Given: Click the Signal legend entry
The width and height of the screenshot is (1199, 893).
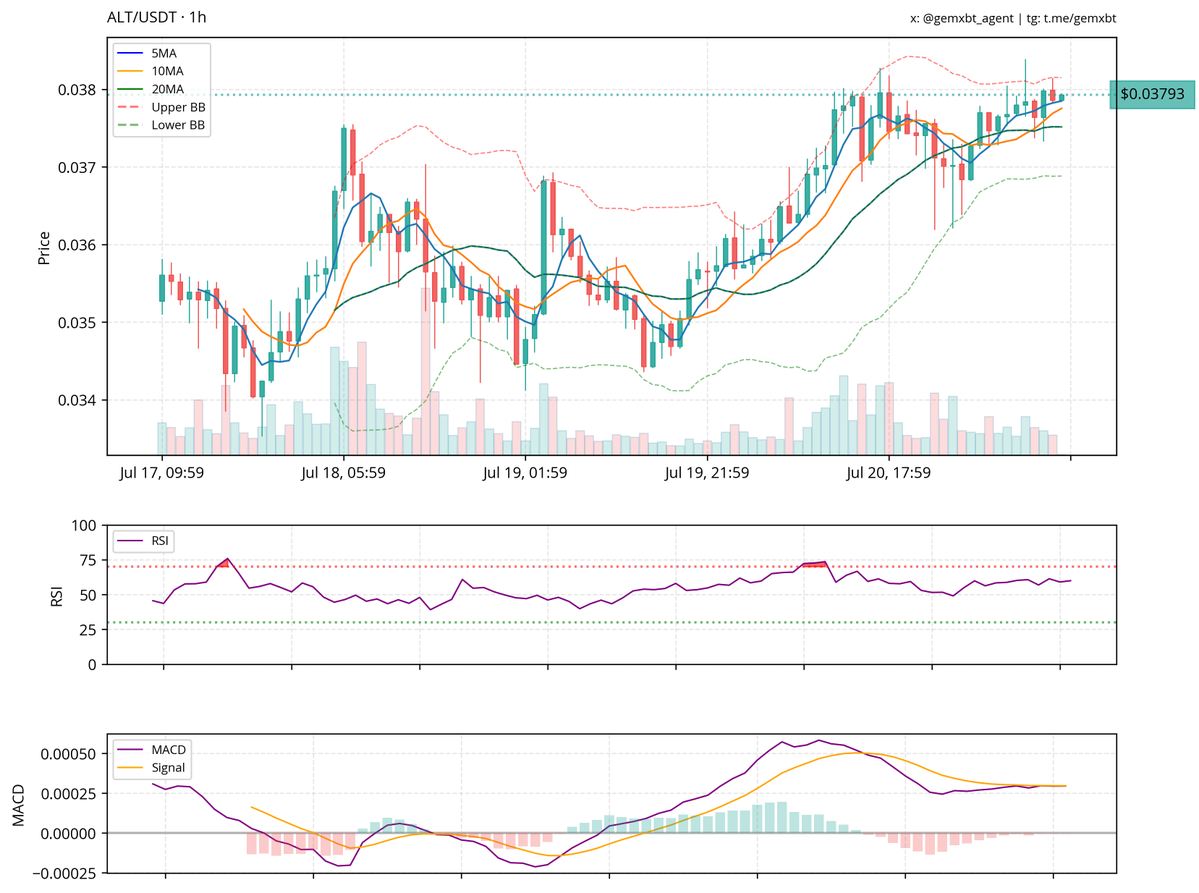Looking at the screenshot, I should click(152, 768).
